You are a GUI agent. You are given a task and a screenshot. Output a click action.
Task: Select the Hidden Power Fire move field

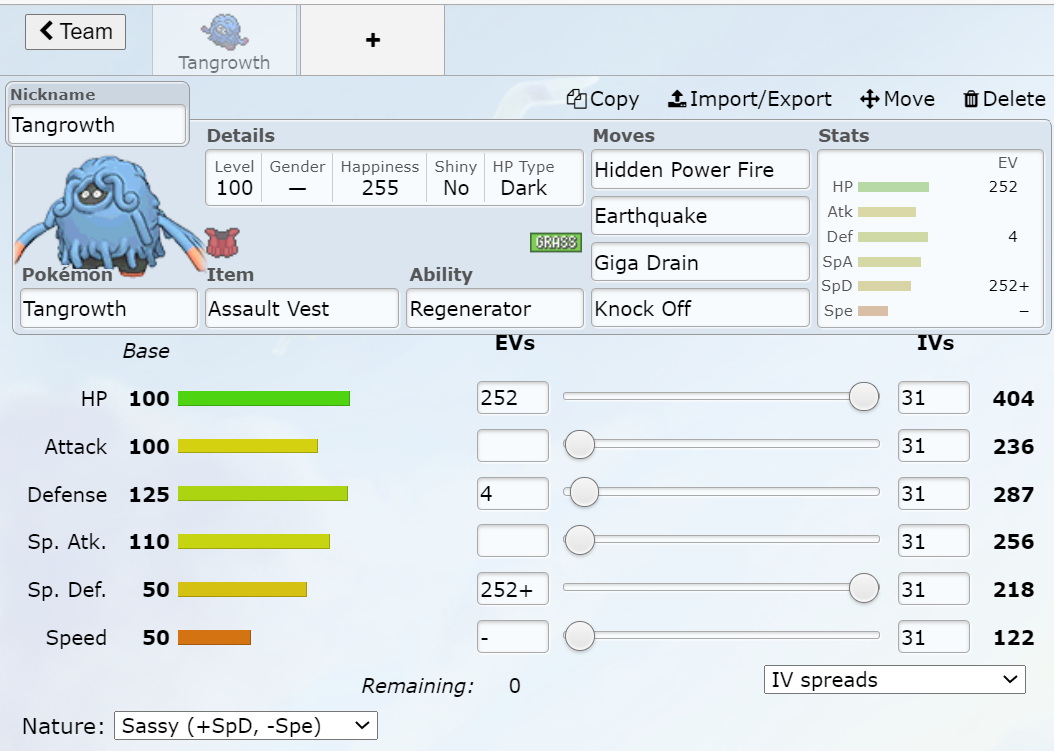click(700, 169)
